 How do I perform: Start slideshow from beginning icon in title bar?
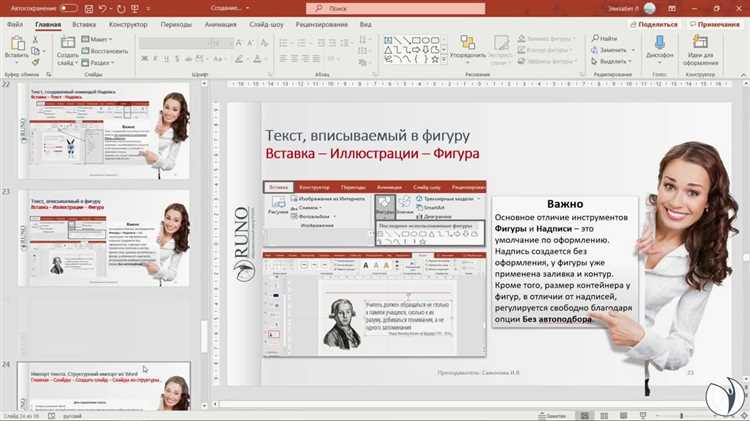pos(135,9)
